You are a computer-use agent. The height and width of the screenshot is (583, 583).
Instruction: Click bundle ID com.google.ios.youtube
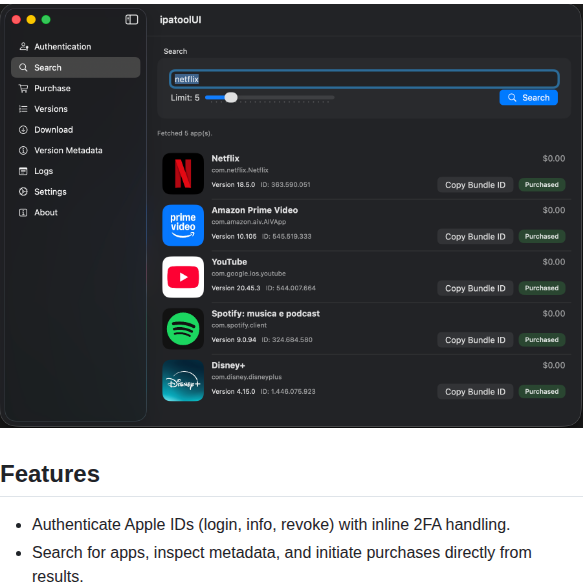(x=248, y=274)
